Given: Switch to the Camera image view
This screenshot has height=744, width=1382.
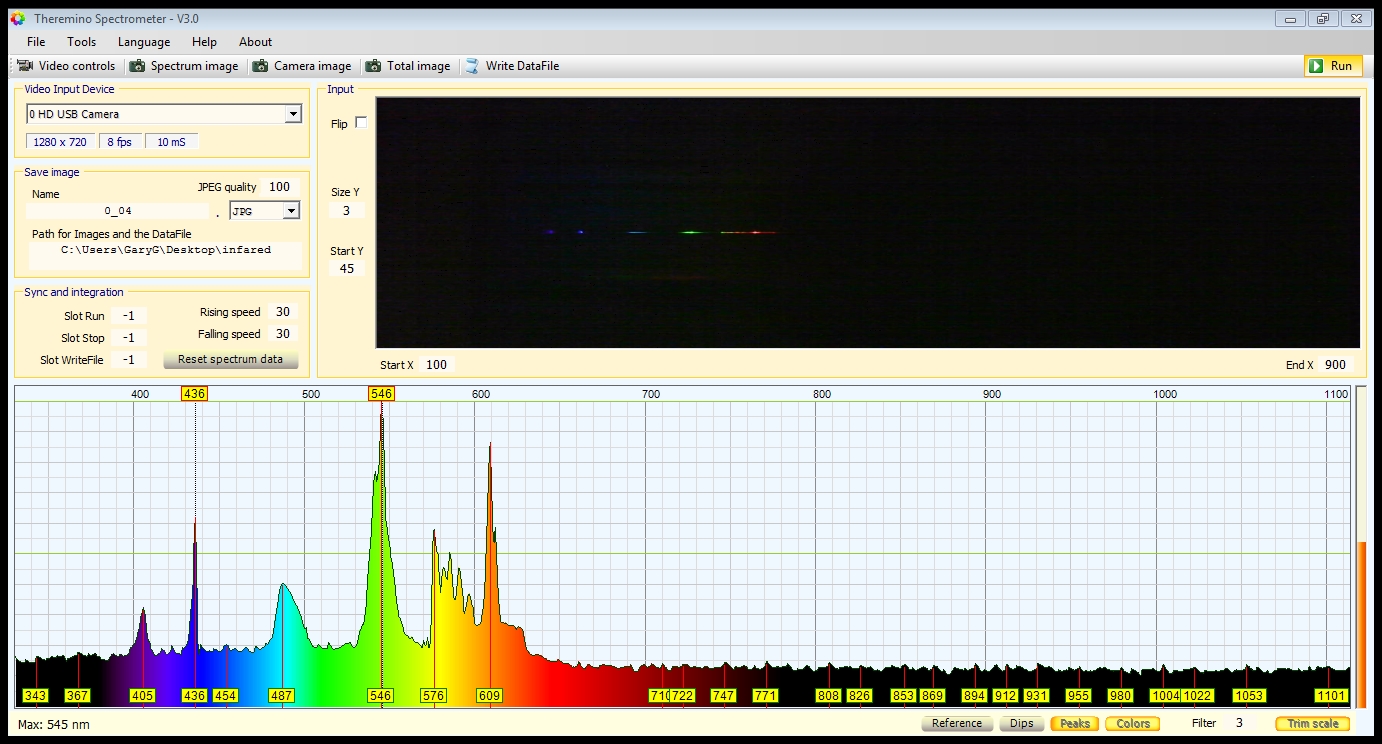Looking at the screenshot, I should point(301,66).
